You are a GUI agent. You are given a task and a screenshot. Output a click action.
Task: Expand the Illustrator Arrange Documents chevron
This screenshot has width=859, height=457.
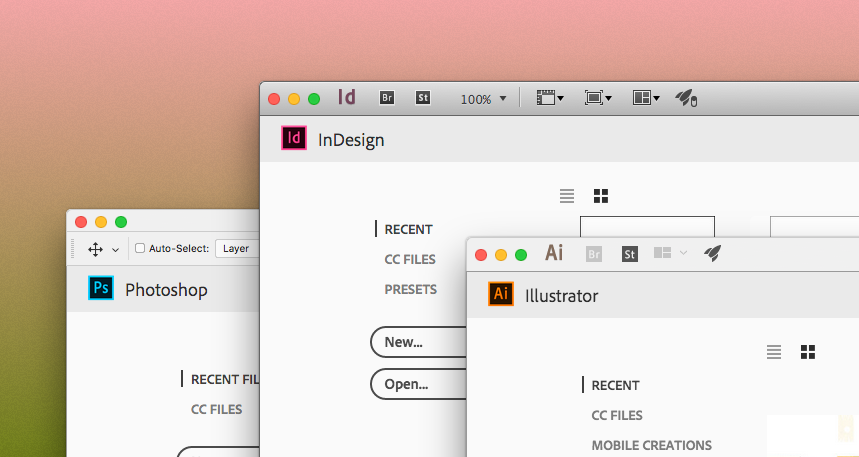click(x=683, y=253)
